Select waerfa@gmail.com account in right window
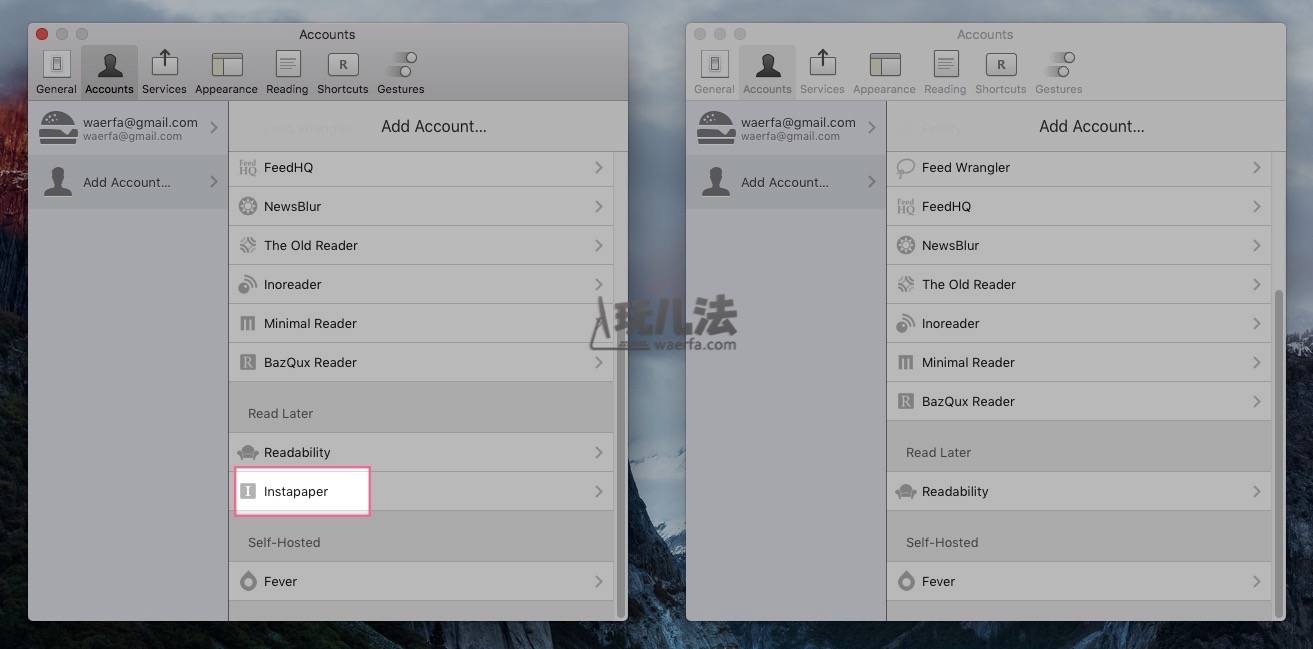This screenshot has height=649, width=1313. 786,128
